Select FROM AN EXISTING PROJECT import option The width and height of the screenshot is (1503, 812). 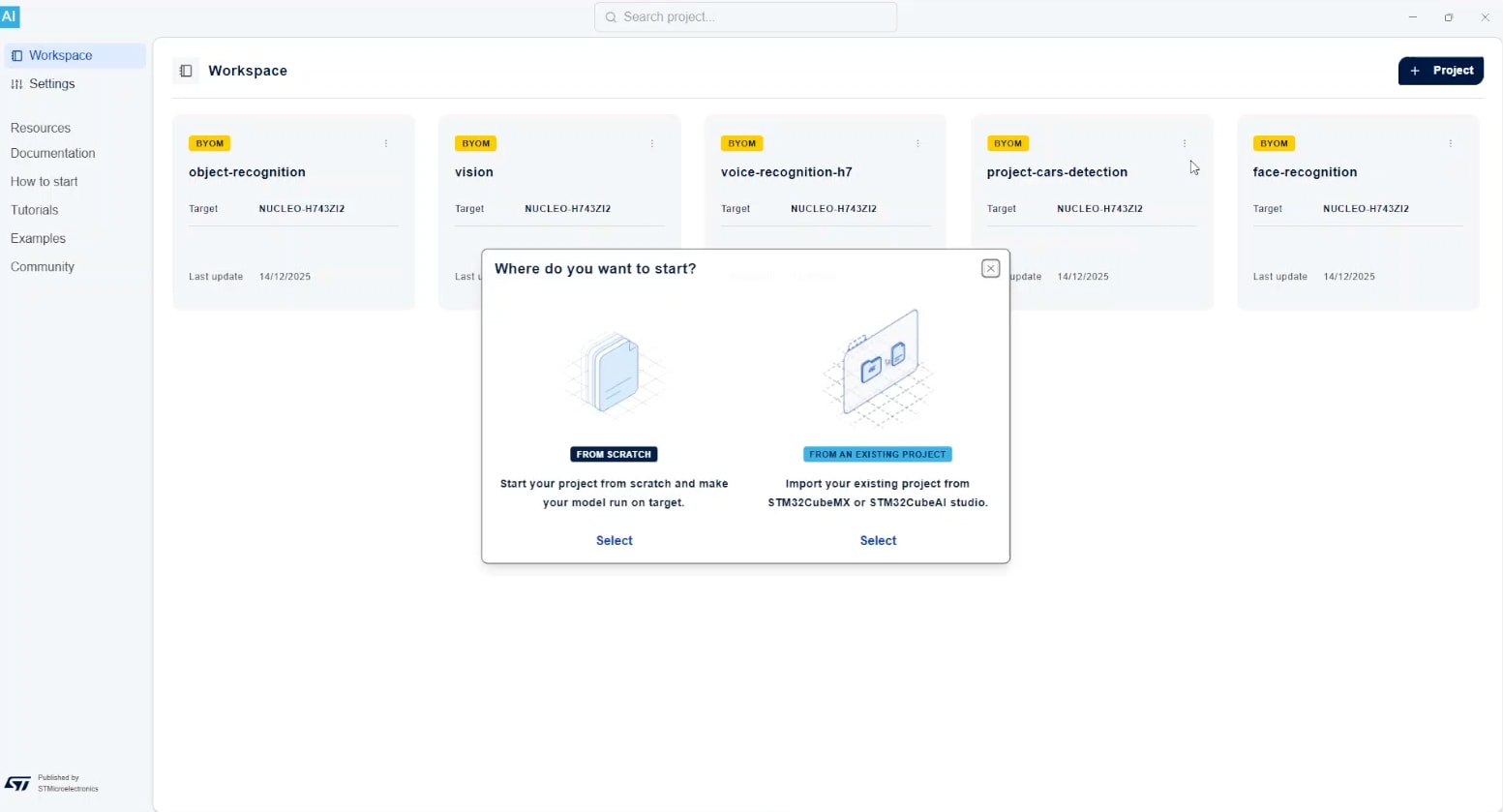877,540
